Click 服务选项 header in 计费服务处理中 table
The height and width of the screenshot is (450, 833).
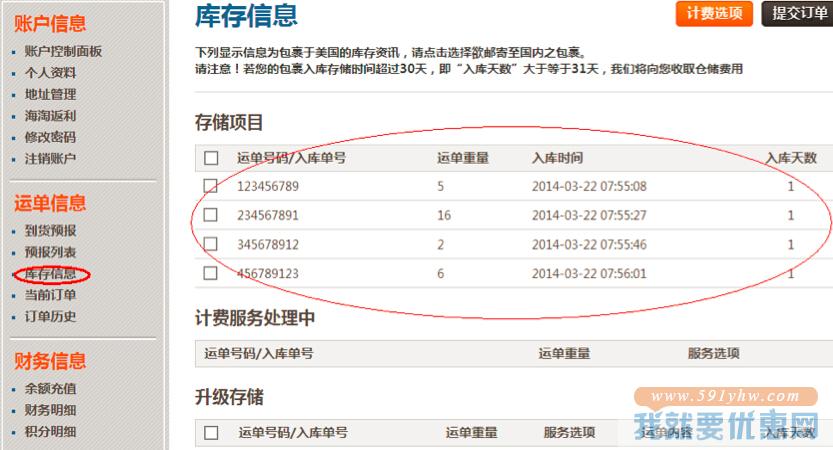coord(713,353)
